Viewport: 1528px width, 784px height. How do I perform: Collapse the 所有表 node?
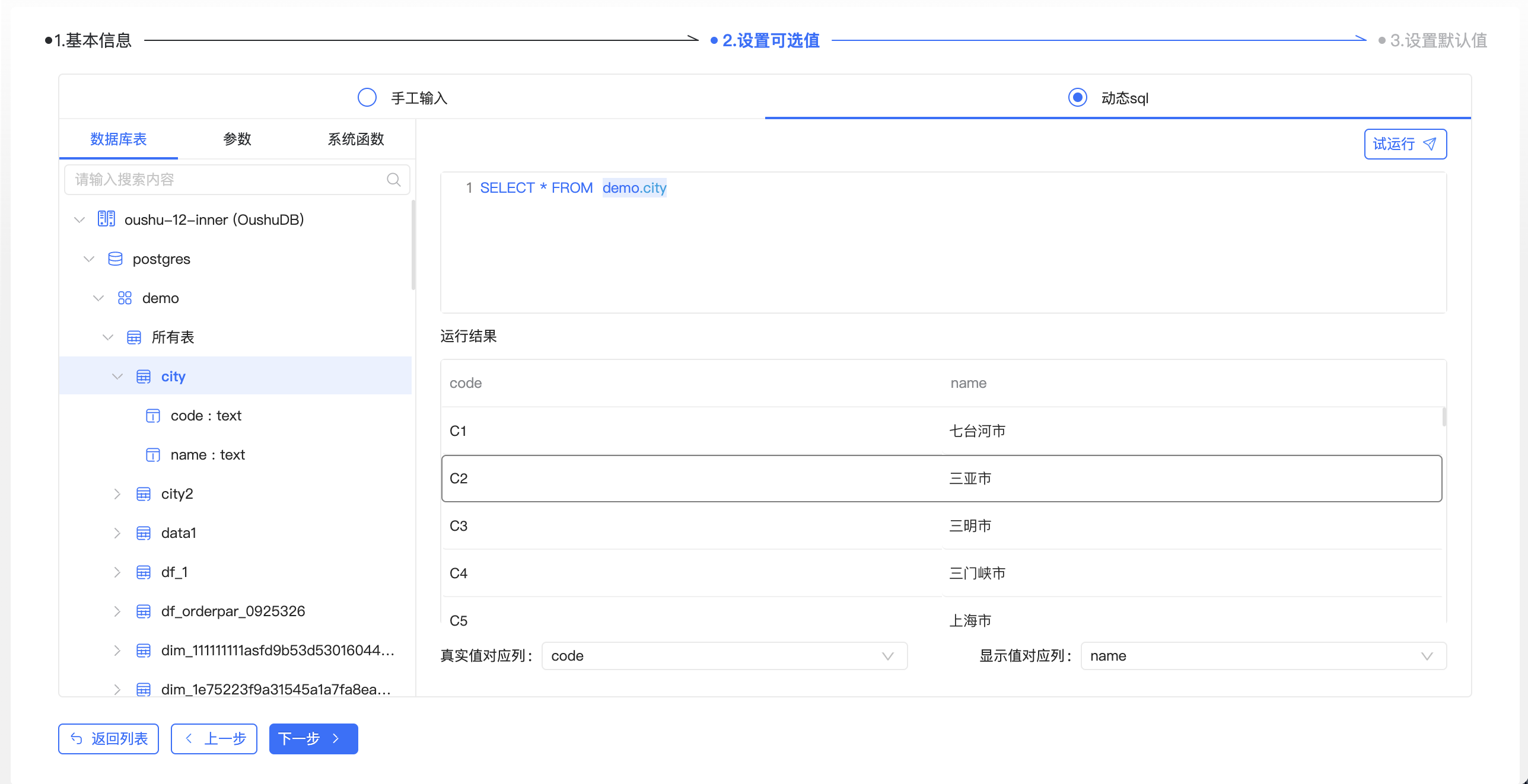[108, 337]
